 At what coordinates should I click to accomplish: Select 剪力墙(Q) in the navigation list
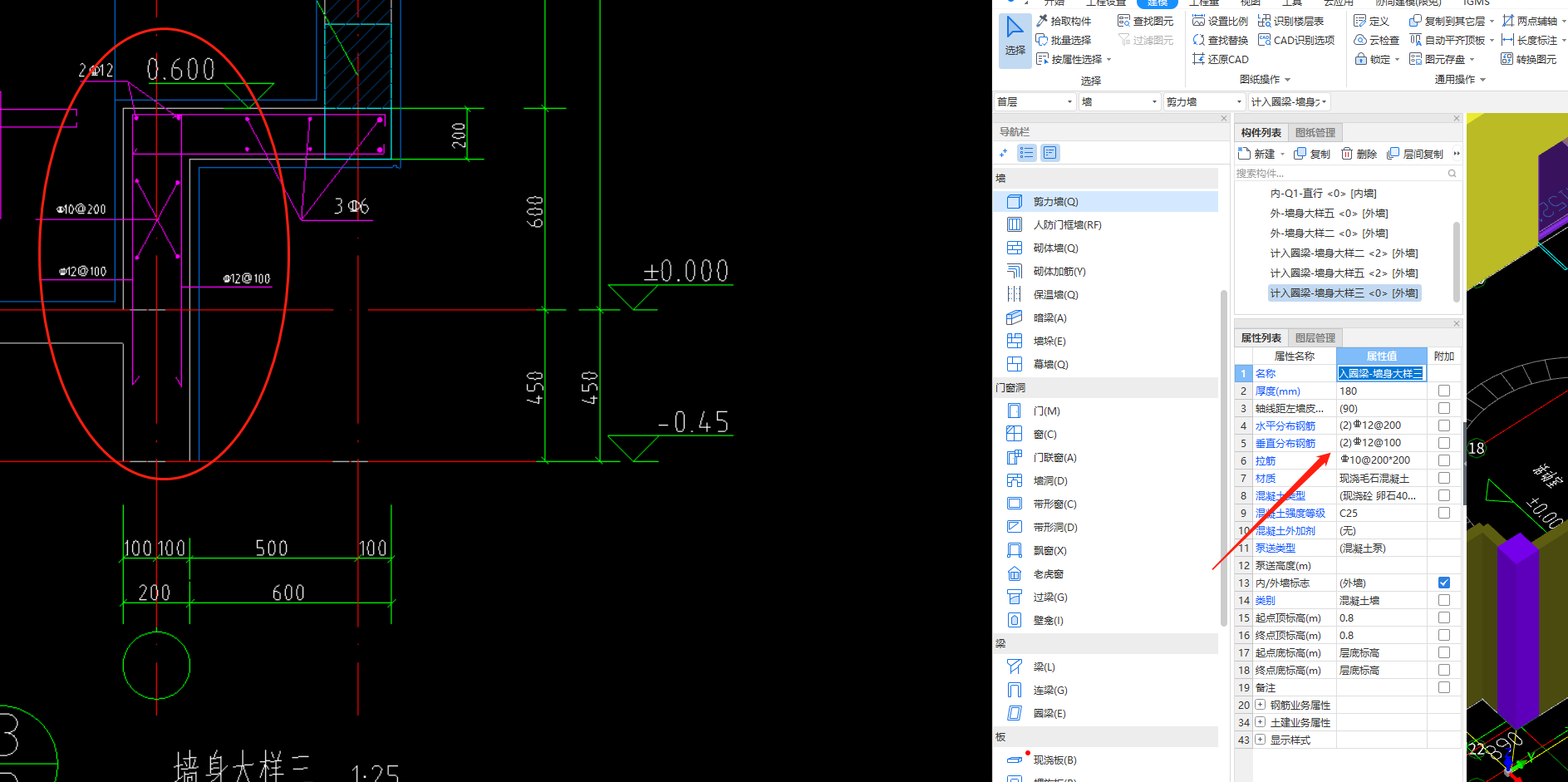pyautogui.click(x=1106, y=201)
